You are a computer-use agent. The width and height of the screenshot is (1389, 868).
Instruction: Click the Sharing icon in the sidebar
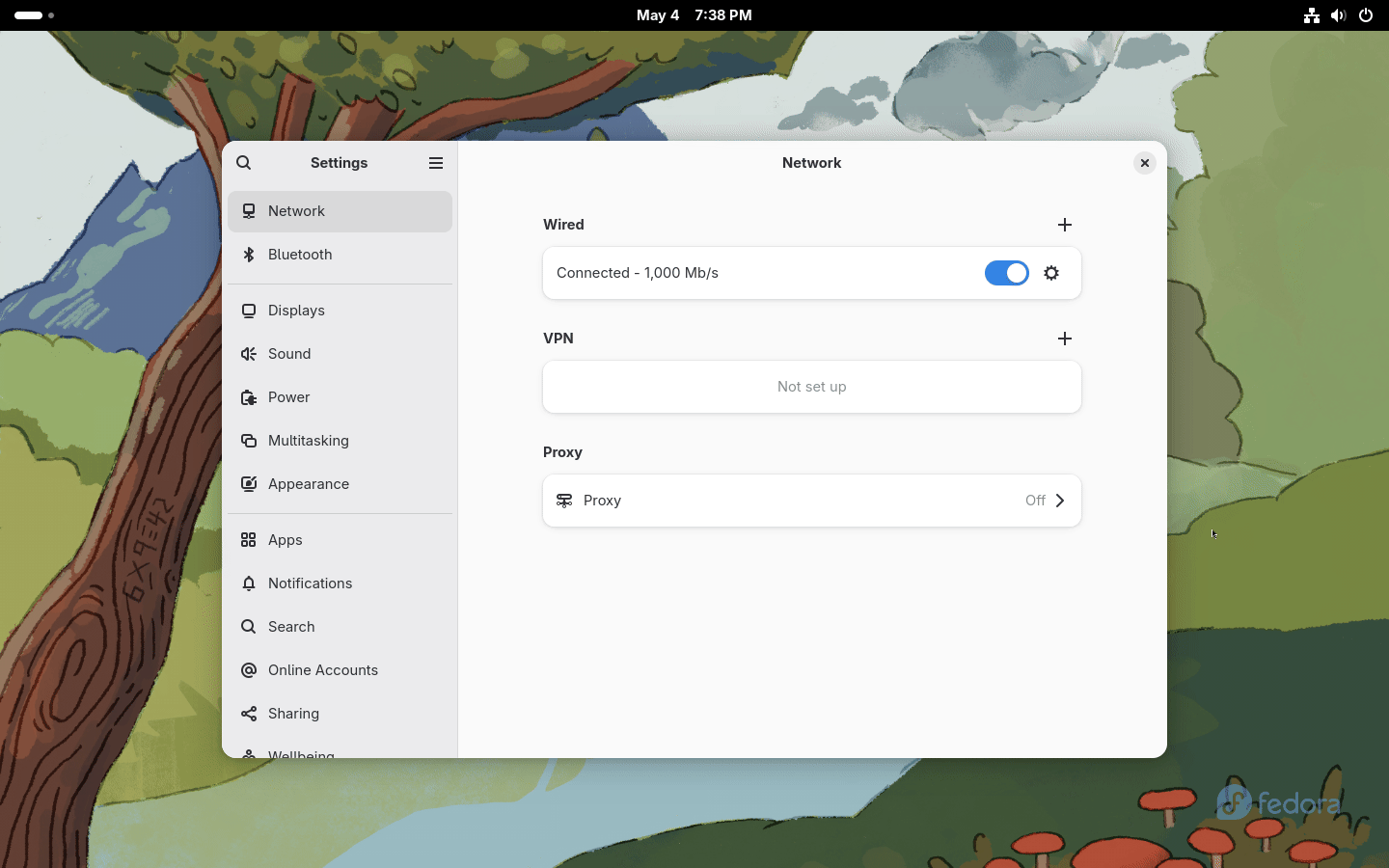click(x=249, y=714)
